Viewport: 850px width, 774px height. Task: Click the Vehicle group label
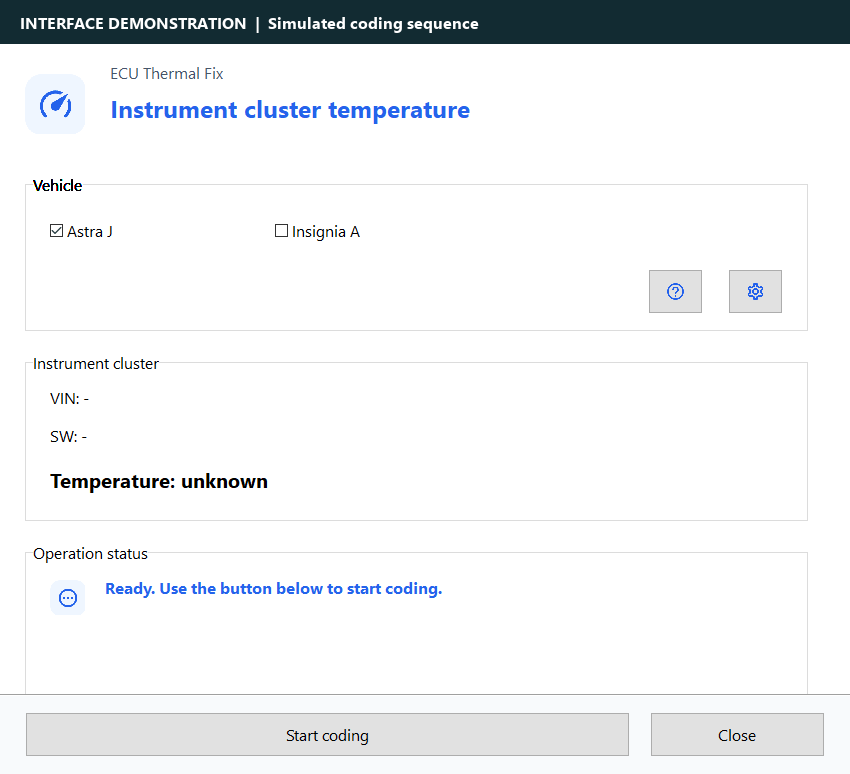(x=57, y=185)
